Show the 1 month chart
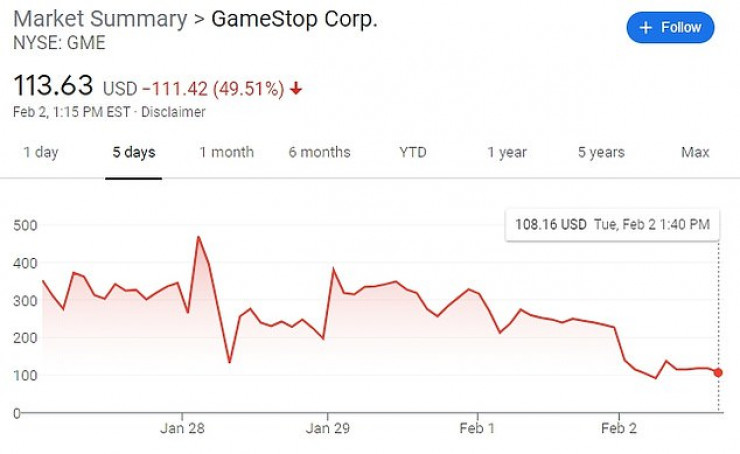This screenshot has height=454, width=740. click(226, 152)
